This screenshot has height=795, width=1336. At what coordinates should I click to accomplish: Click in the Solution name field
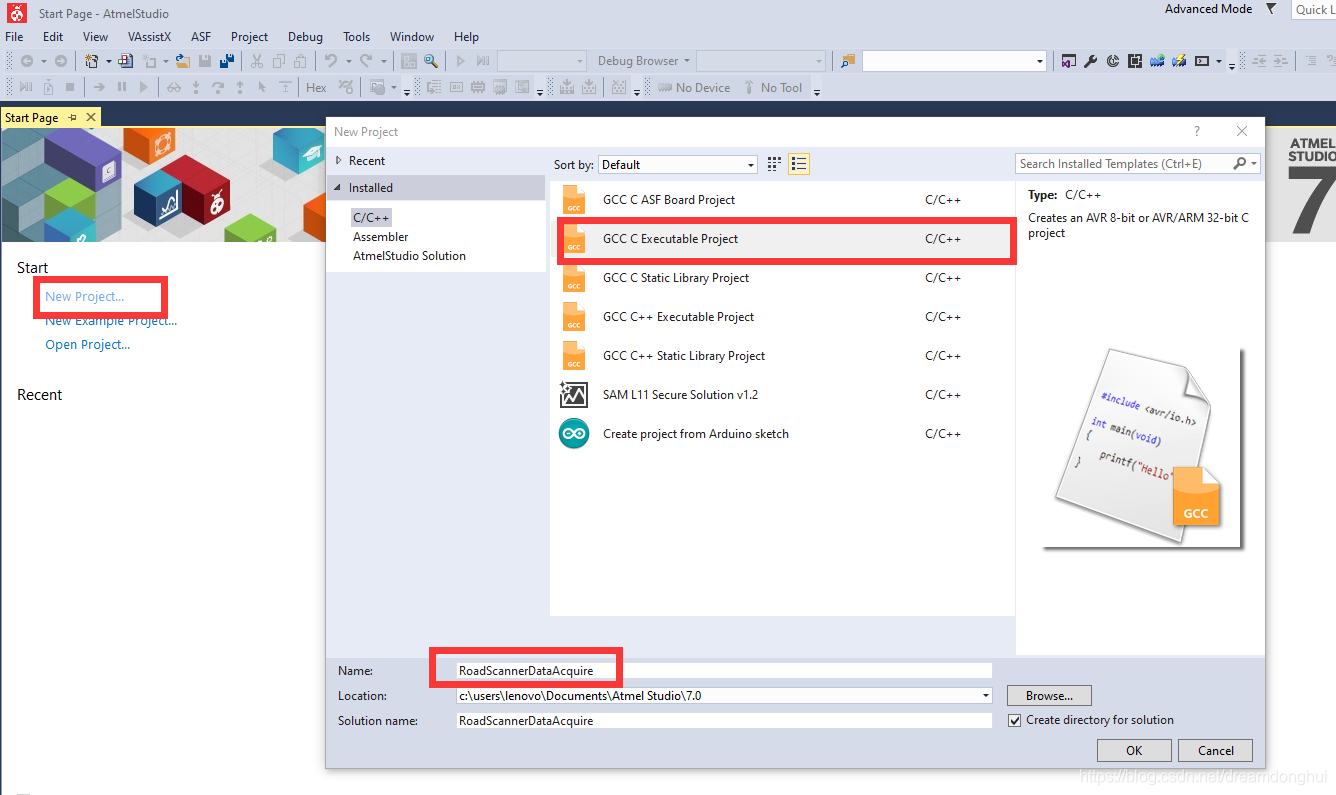[723, 721]
